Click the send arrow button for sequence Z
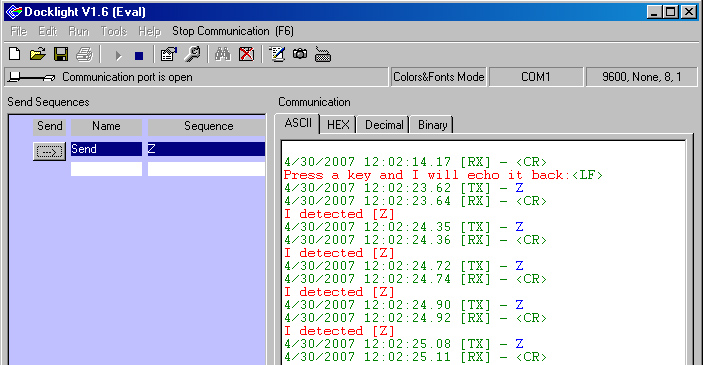The height and width of the screenshot is (365, 703). (x=49, y=152)
